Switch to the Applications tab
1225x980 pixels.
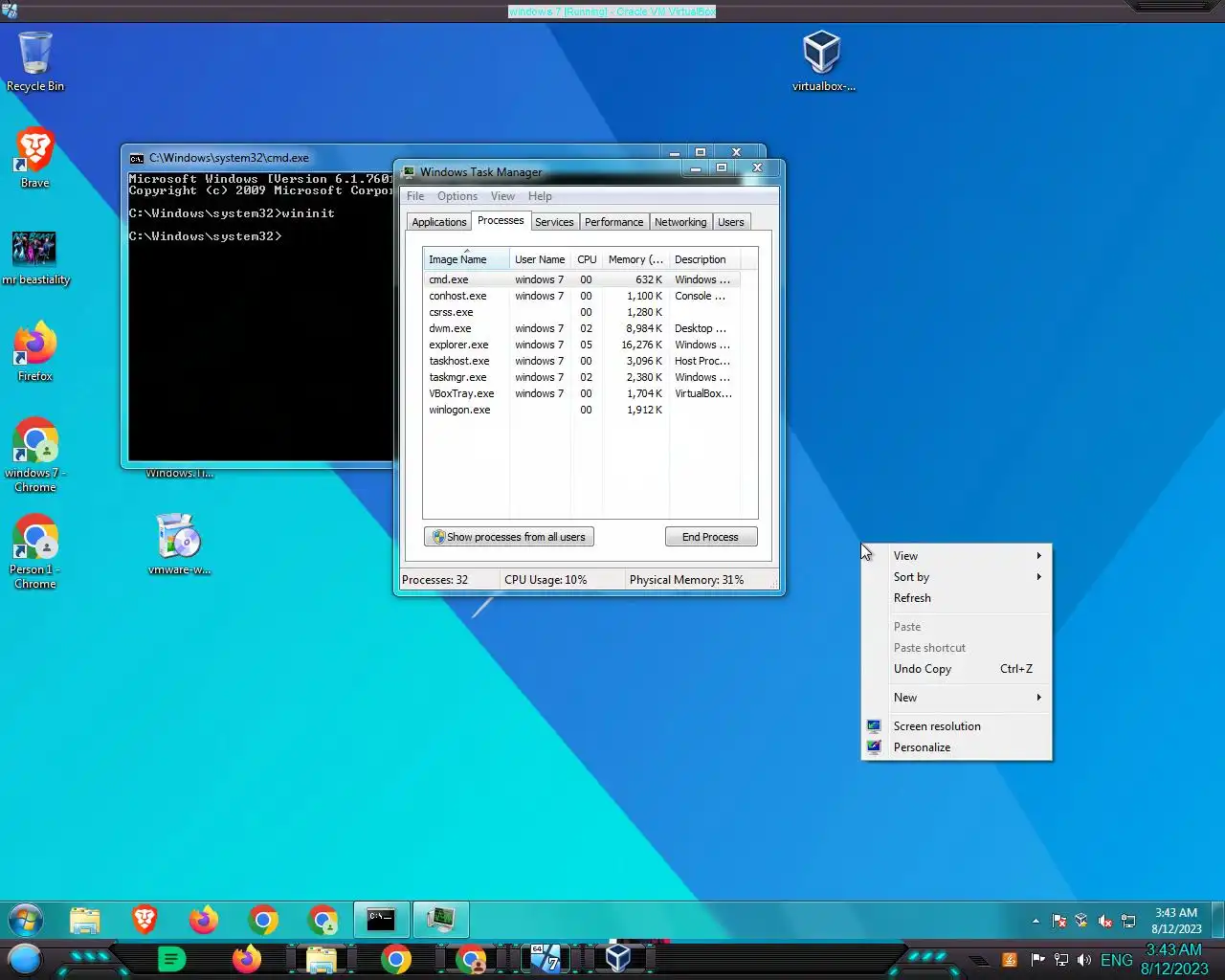tap(439, 222)
